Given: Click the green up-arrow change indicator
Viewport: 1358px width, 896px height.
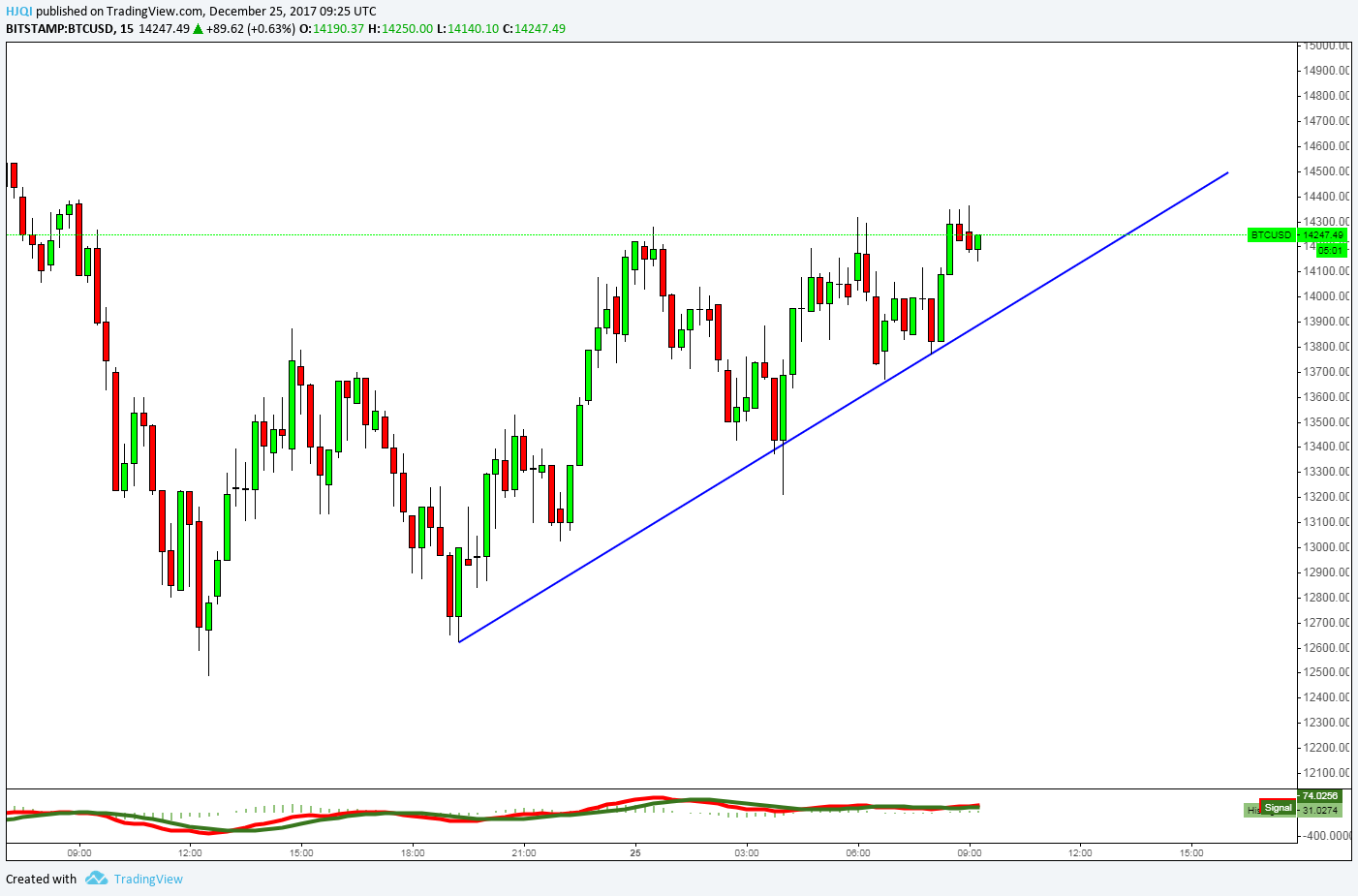Looking at the screenshot, I should click(198, 29).
